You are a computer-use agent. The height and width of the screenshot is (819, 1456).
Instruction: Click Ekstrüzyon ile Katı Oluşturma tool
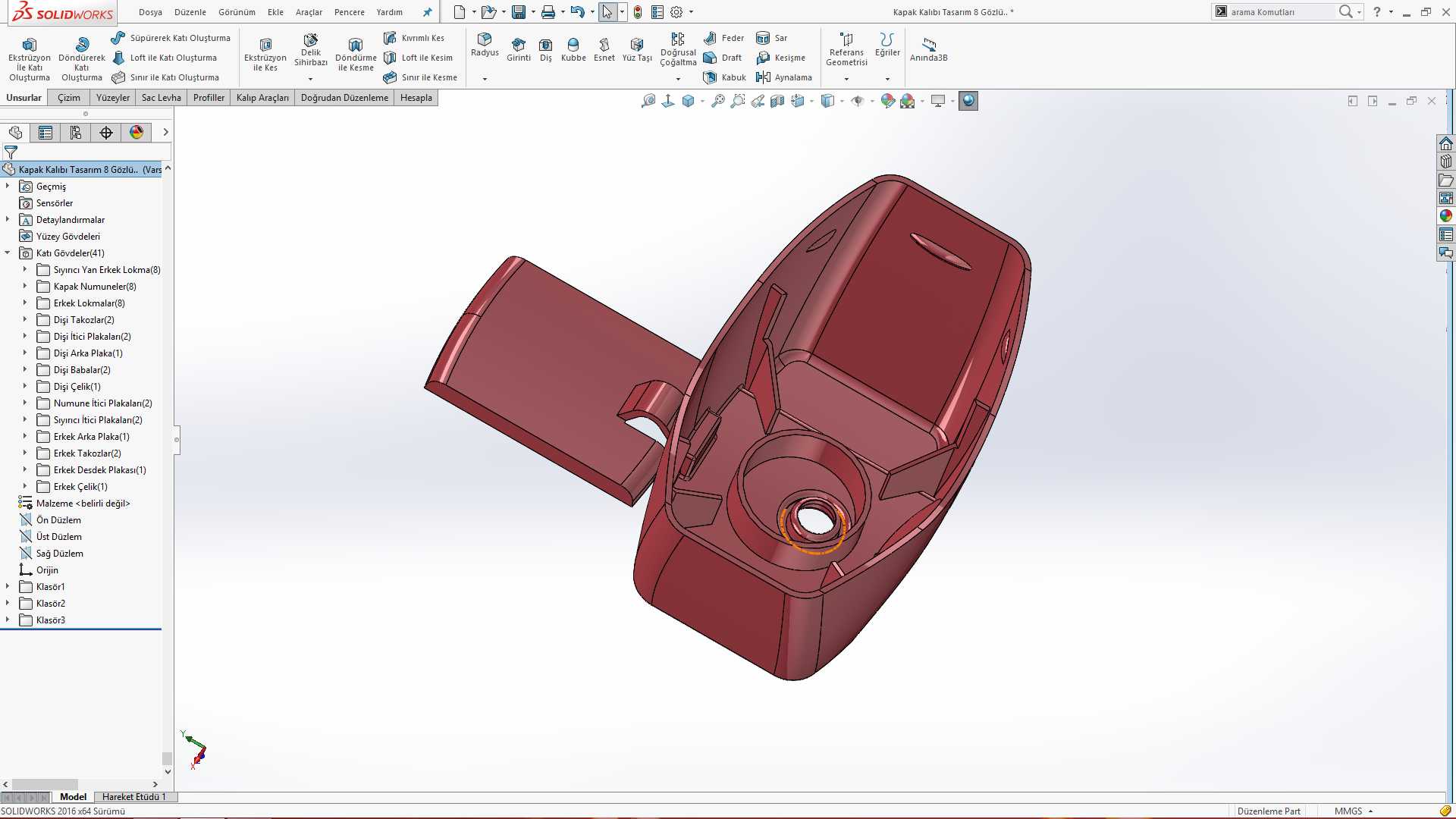pos(30,58)
